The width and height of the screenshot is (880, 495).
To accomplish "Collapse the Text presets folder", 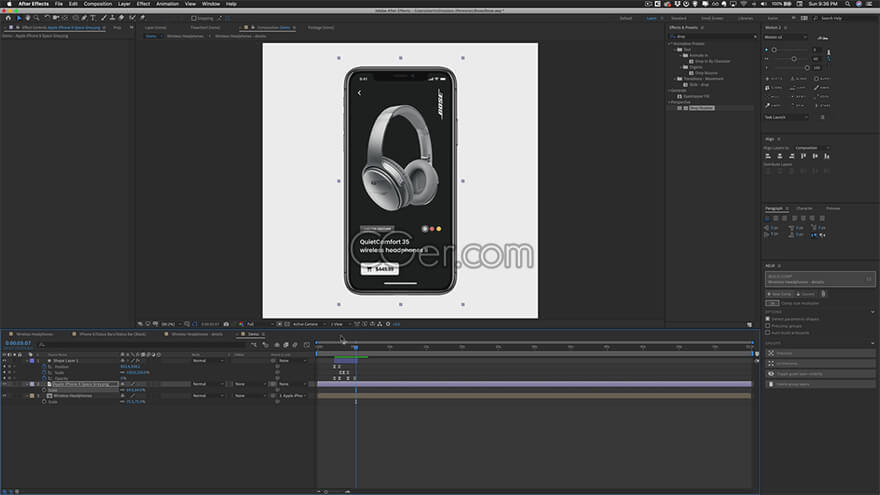I will 675,49.
